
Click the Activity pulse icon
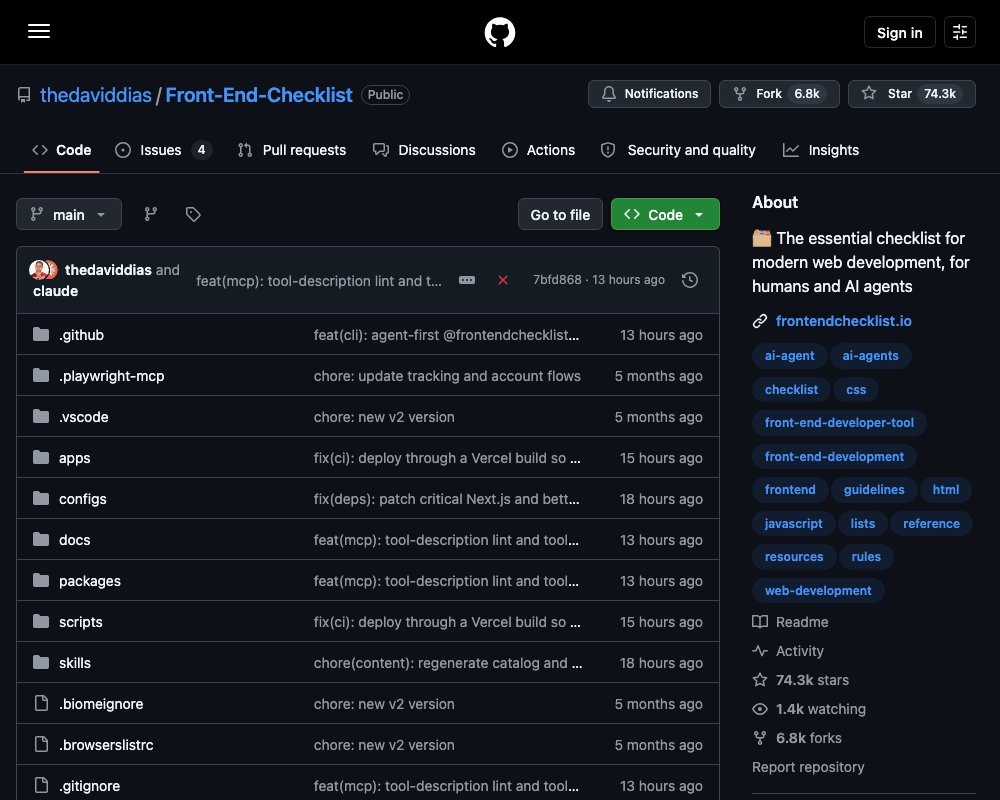click(760, 651)
